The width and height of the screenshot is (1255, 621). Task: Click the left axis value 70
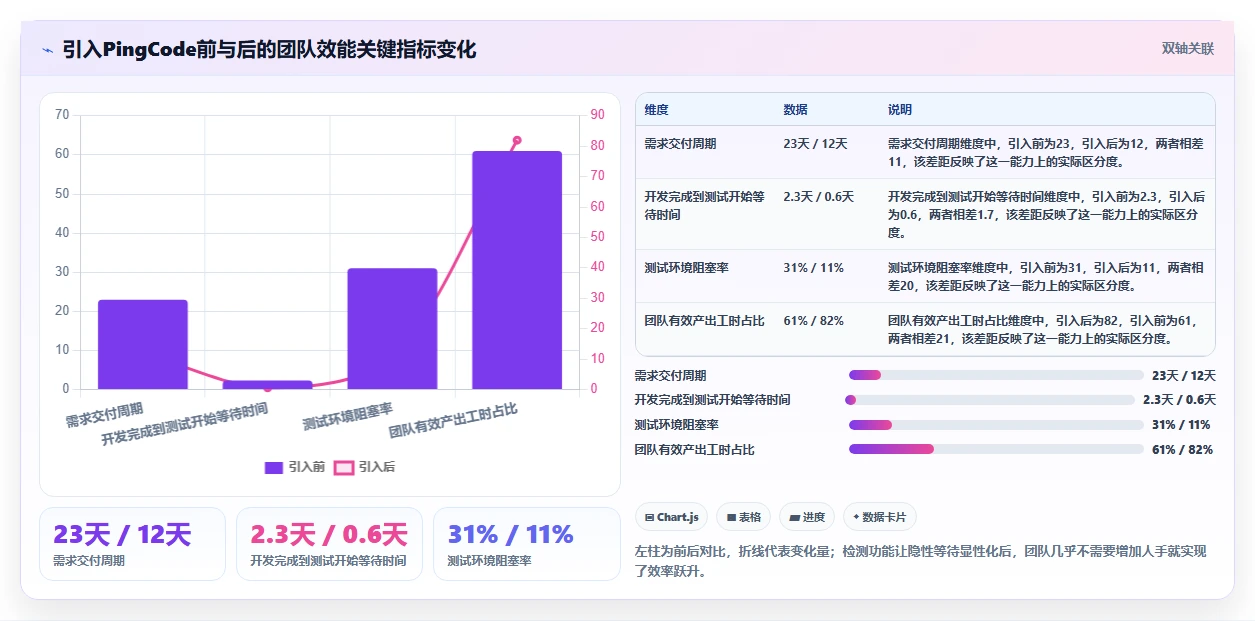(x=62, y=115)
